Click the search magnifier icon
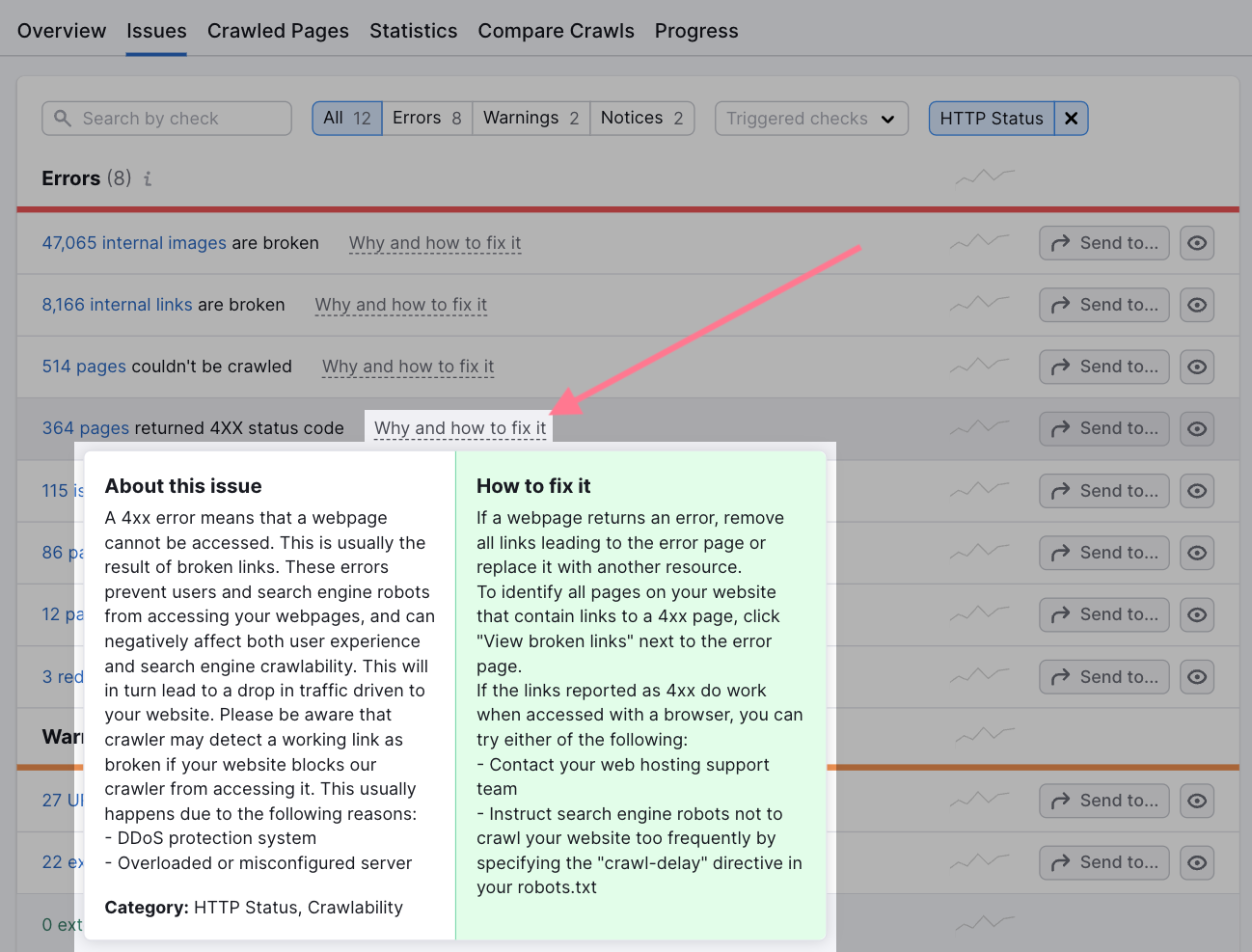 63,118
